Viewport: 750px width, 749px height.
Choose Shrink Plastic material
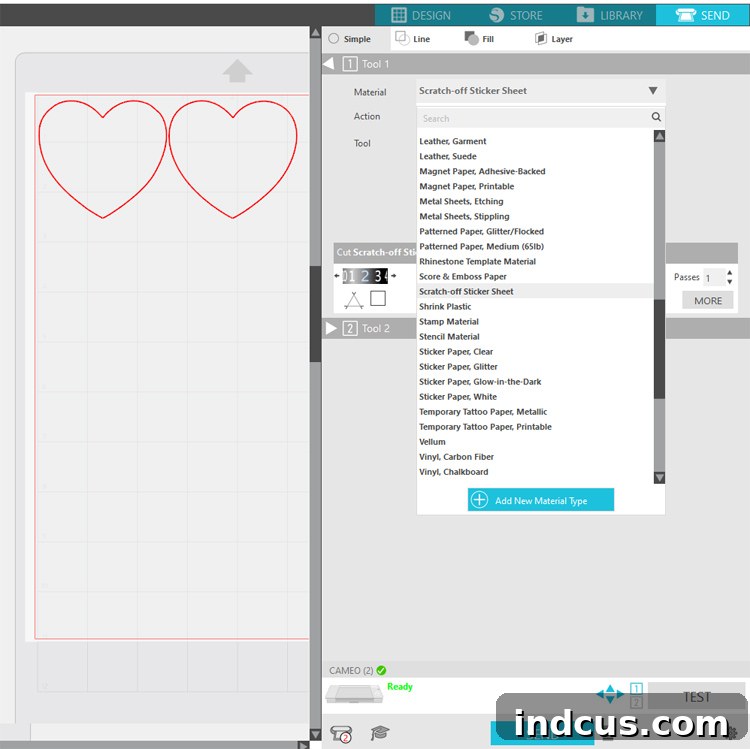tap(445, 307)
